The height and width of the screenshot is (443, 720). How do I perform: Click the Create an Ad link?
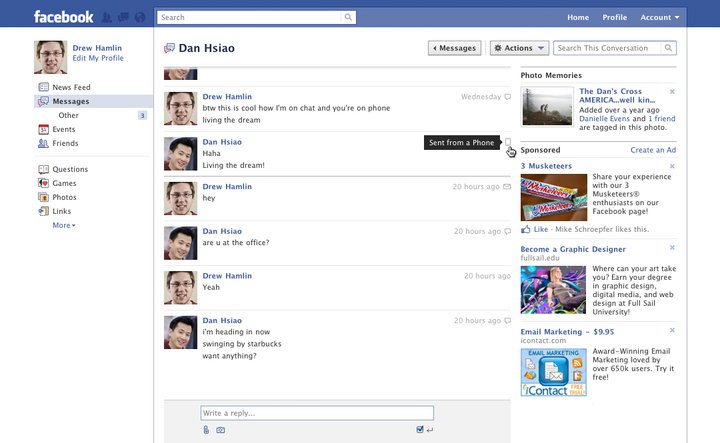[x=652, y=150]
